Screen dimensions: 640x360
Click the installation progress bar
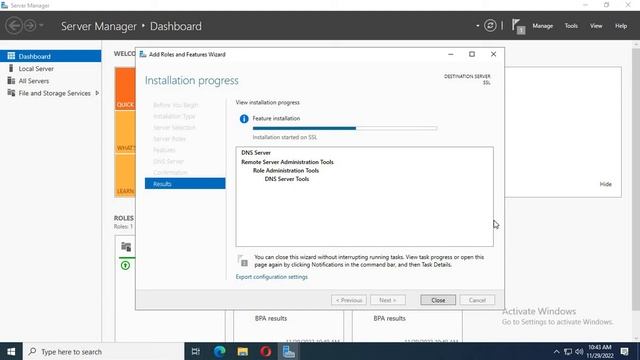click(345, 128)
